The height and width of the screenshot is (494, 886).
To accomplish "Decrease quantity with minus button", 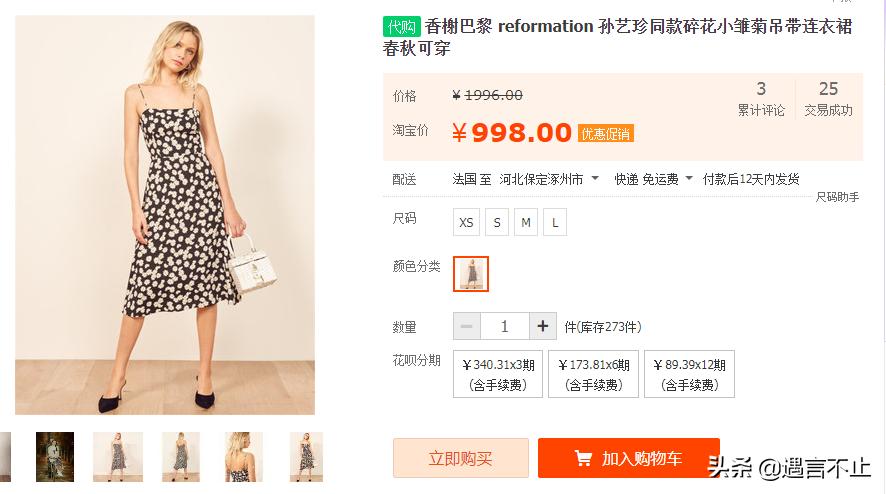I will (x=467, y=326).
